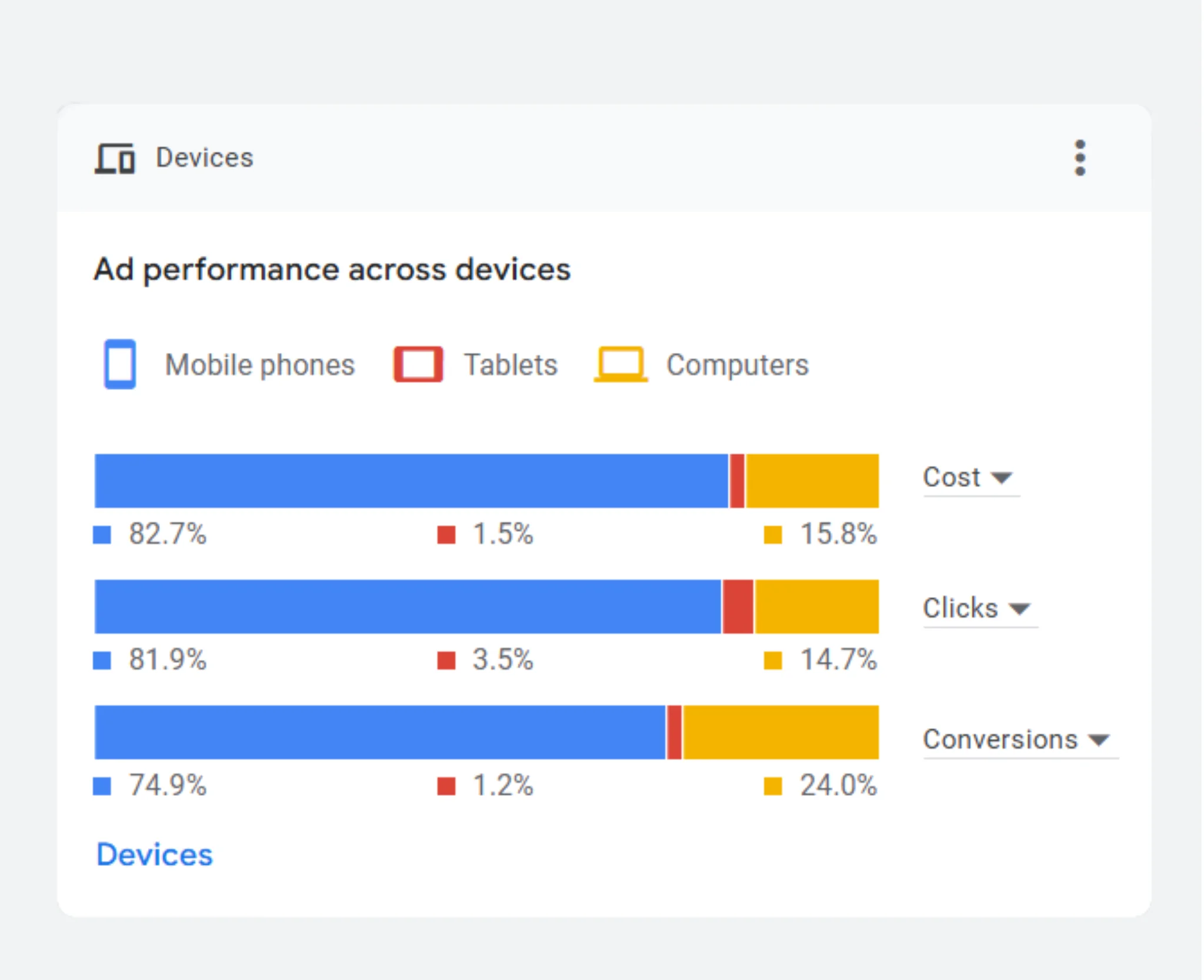Click the blue swatch beside 82.7%
This screenshot has width=1204, height=980.
click(x=102, y=535)
